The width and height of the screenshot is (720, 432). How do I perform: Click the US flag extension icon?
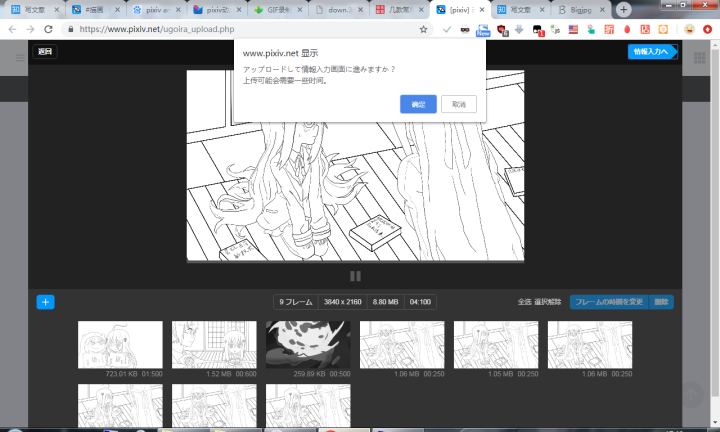point(573,29)
